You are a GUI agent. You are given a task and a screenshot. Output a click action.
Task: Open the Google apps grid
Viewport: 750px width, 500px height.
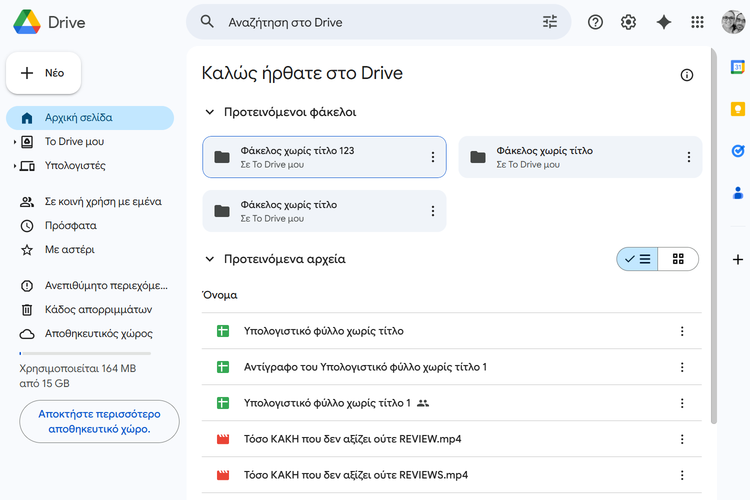click(x=698, y=22)
